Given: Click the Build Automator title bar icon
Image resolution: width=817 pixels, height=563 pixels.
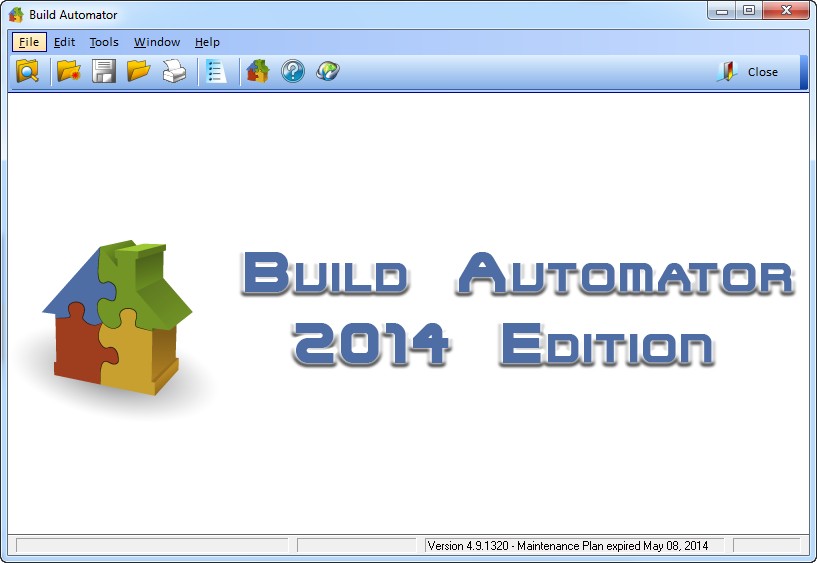Looking at the screenshot, I should click(x=16, y=15).
